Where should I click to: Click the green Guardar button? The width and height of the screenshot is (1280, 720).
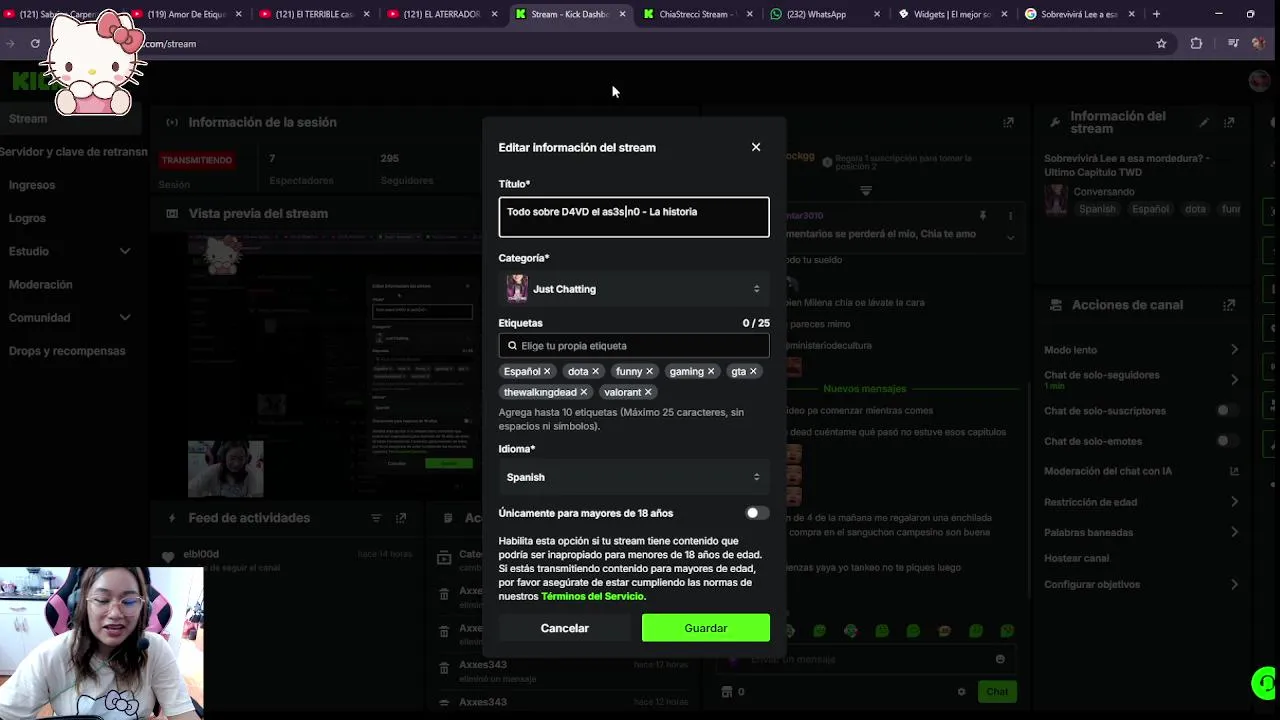tap(706, 628)
